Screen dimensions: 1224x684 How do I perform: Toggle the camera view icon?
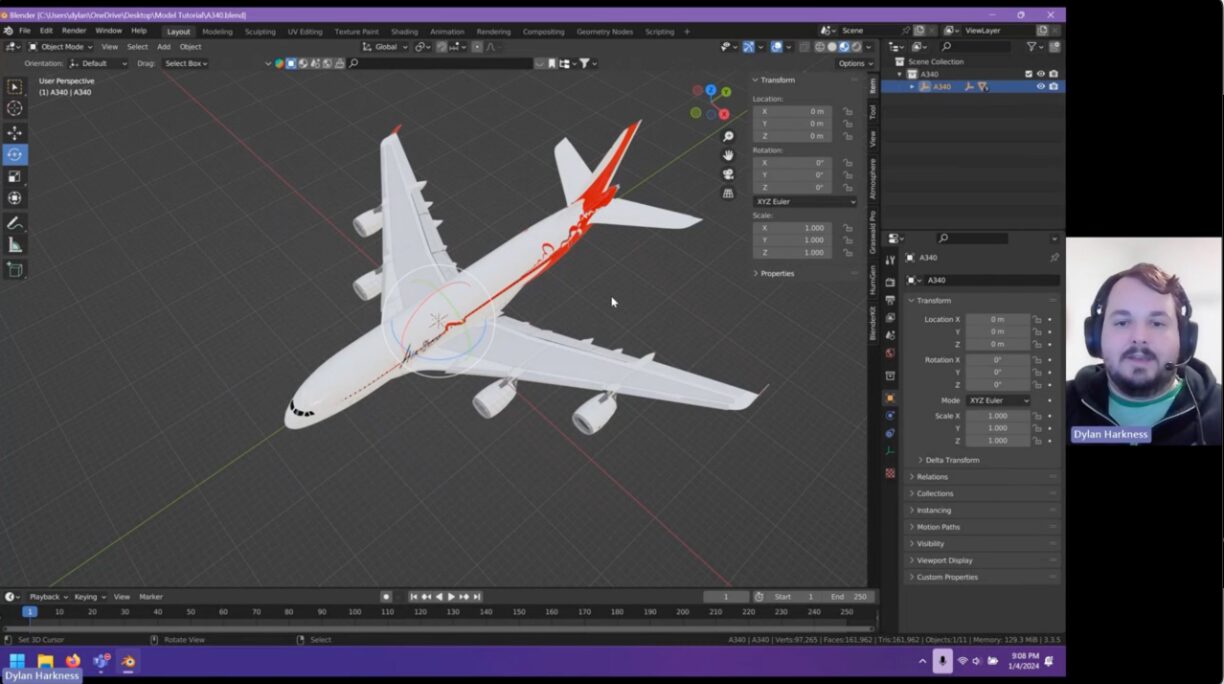728,174
